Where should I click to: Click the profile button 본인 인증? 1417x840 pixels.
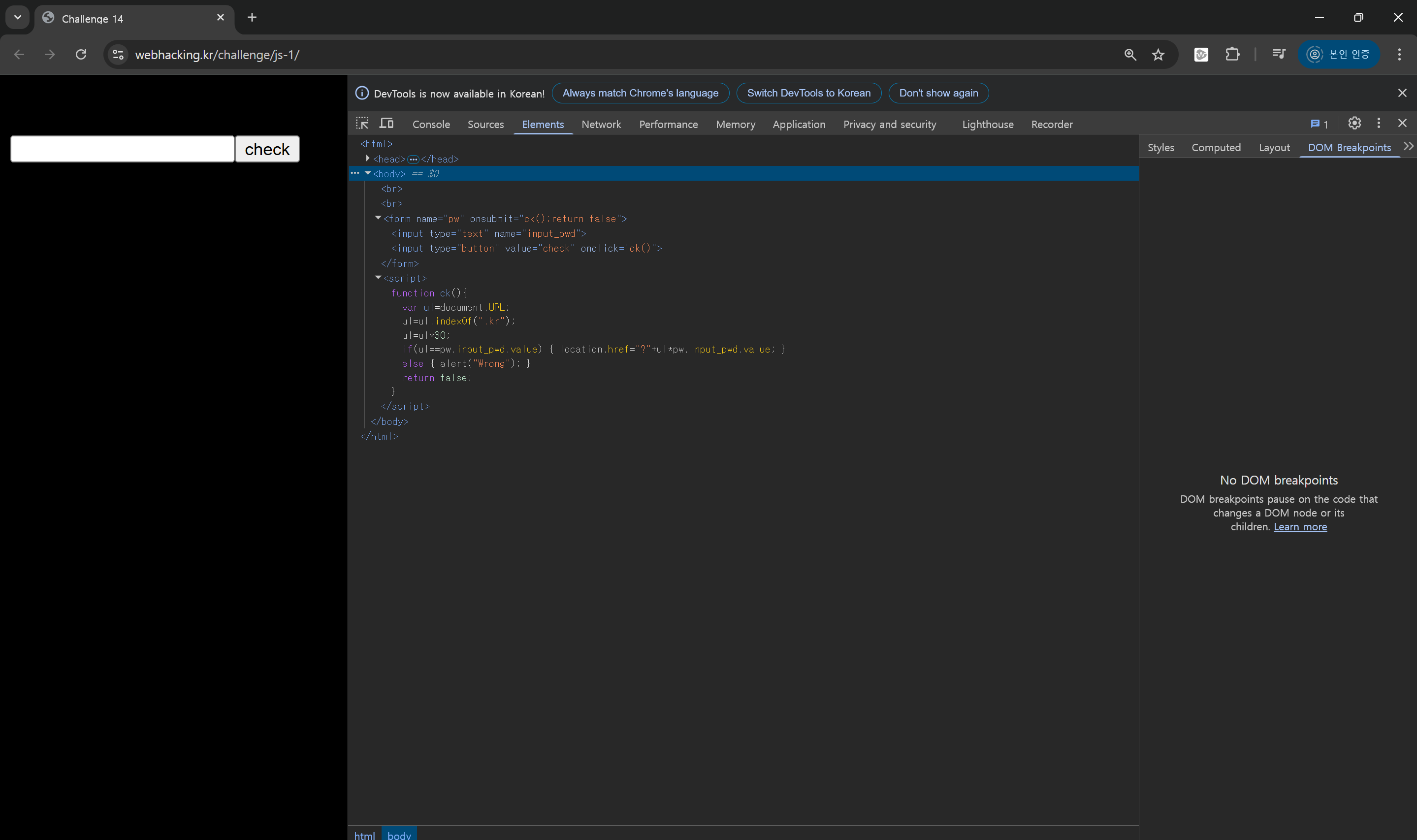pos(1338,54)
